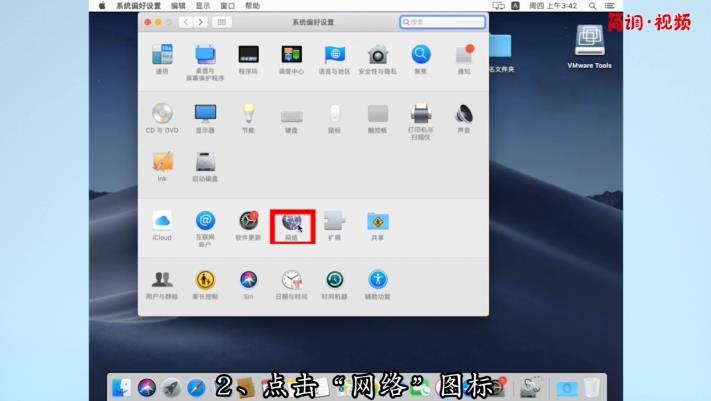Open the 编辑 (Edit) menu
Viewport: 711px width, 401px height.
click(x=178, y=6)
